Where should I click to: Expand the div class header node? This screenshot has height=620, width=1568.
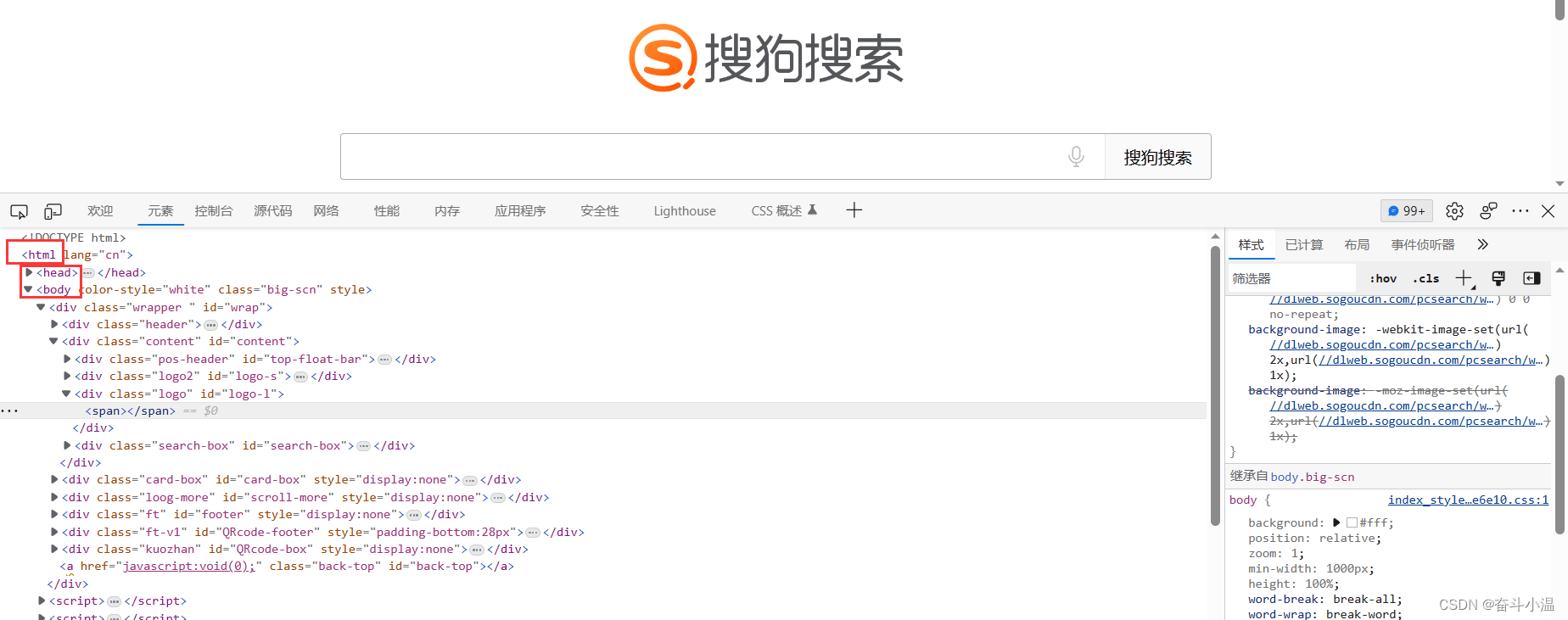click(54, 324)
